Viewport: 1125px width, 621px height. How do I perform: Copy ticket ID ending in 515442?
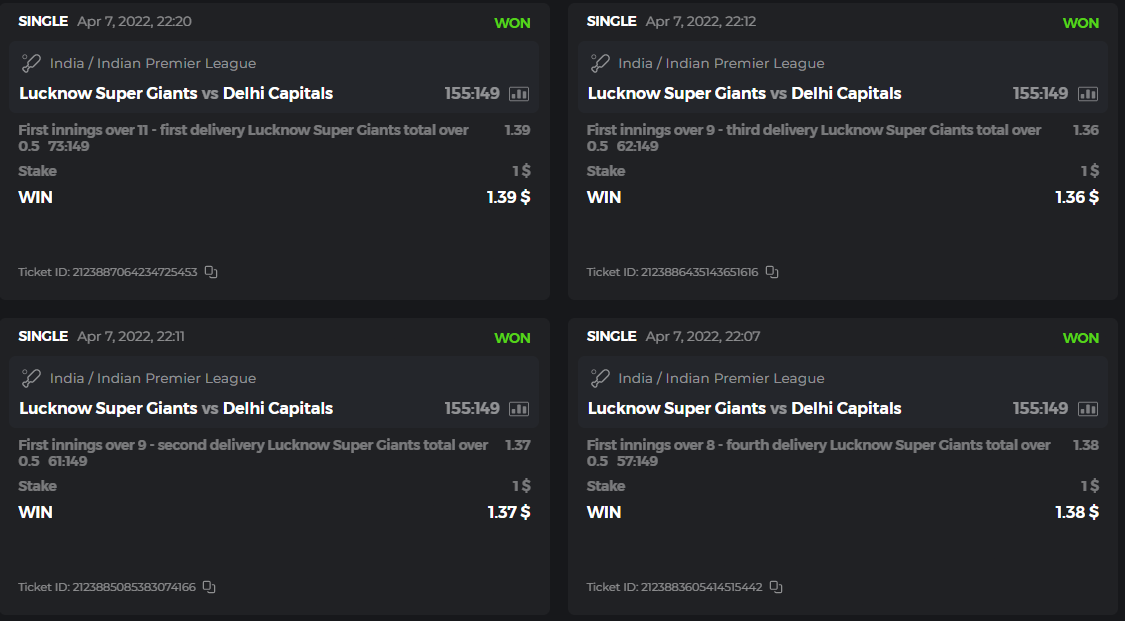tap(776, 587)
